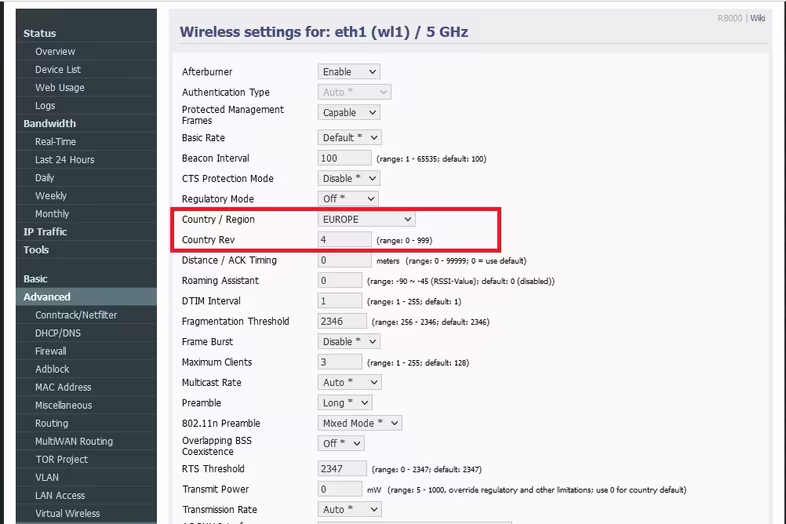Open the Bandwidth section
The image size is (786, 524).
[50, 123]
